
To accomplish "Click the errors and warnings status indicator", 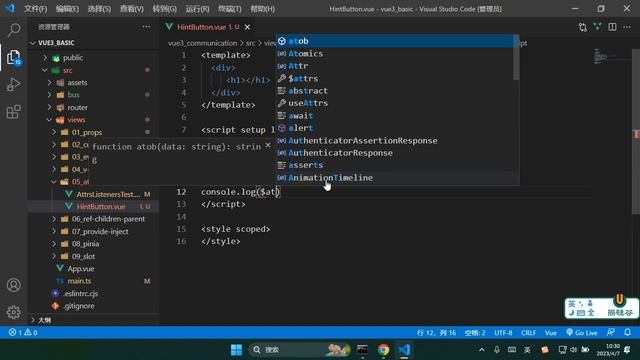I will [x=23, y=333].
